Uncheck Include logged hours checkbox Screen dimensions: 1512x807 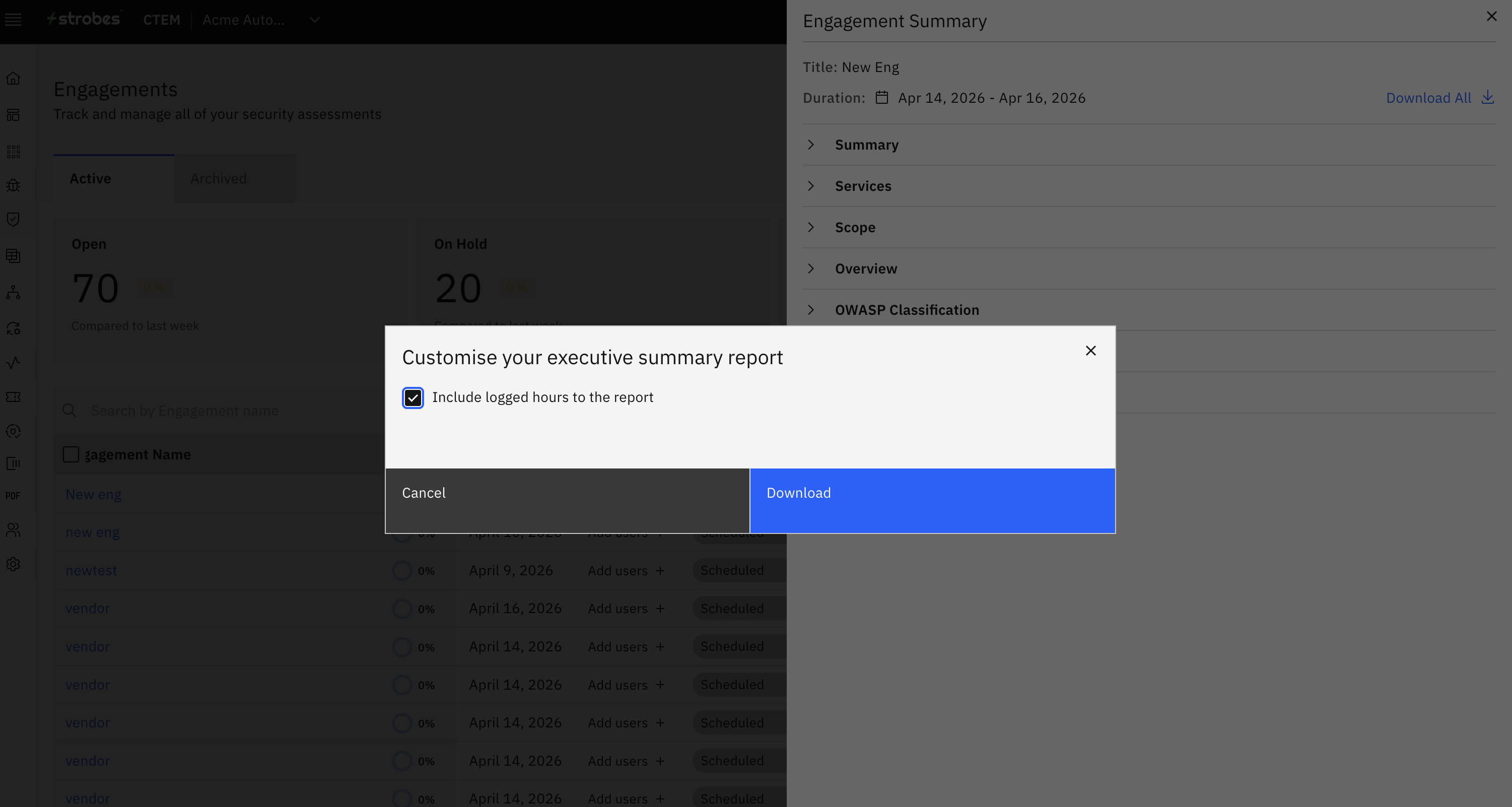click(x=413, y=398)
